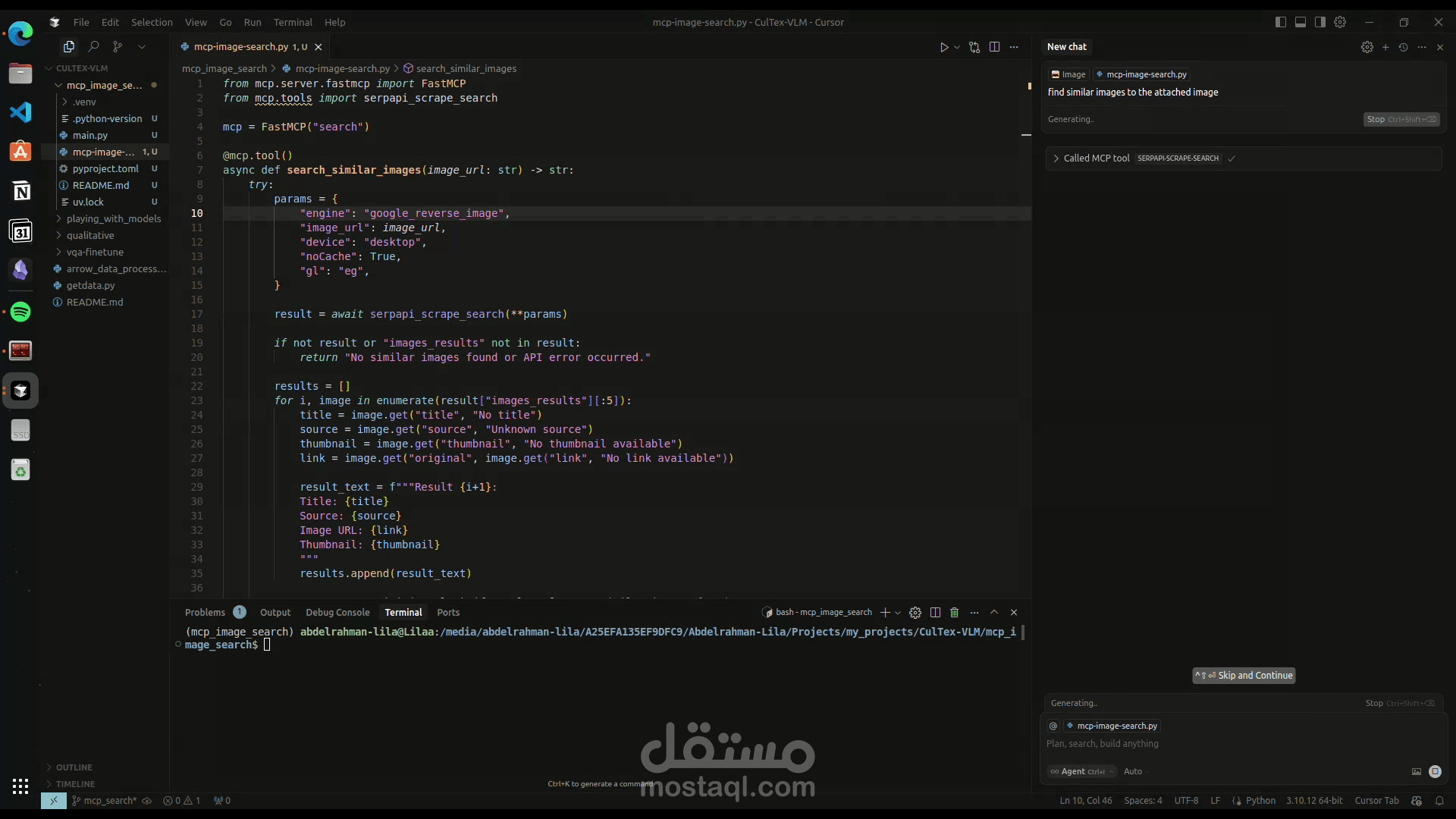Click the stop generation round button
Image resolution: width=1456 pixels, height=819 pixels.
click(x=1435, y=771)
